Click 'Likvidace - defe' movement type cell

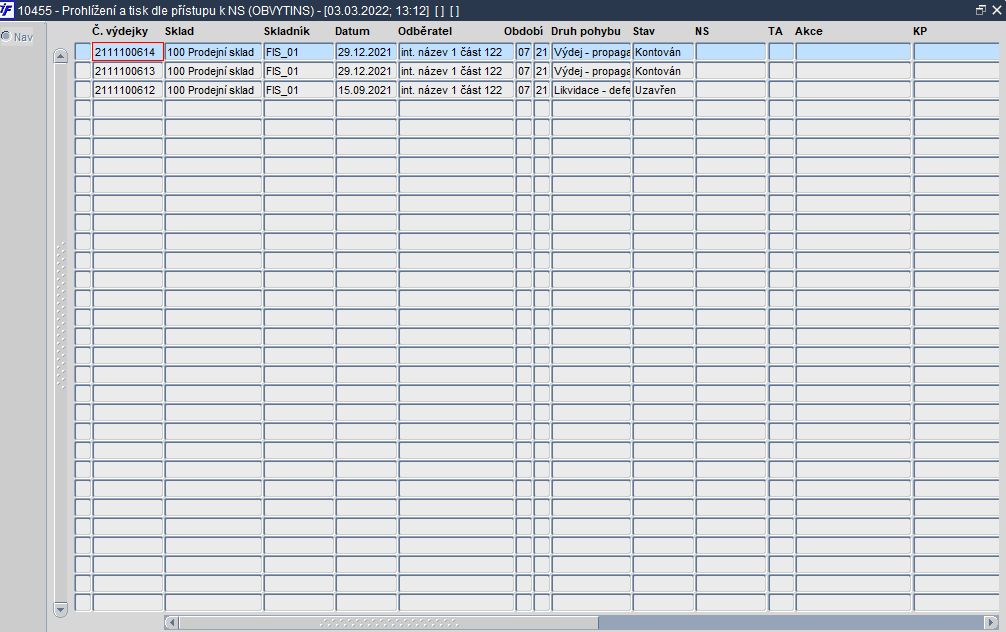pos(591,90)
